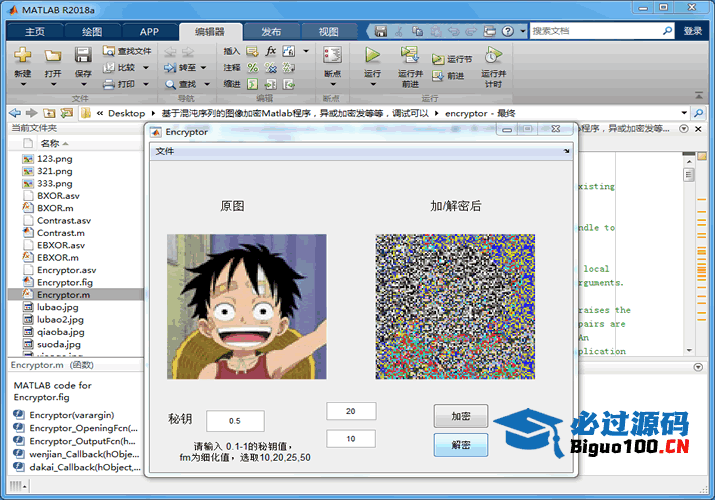
Task: Click Advance (前进) in Run group
Action: [x=448, y=76]
